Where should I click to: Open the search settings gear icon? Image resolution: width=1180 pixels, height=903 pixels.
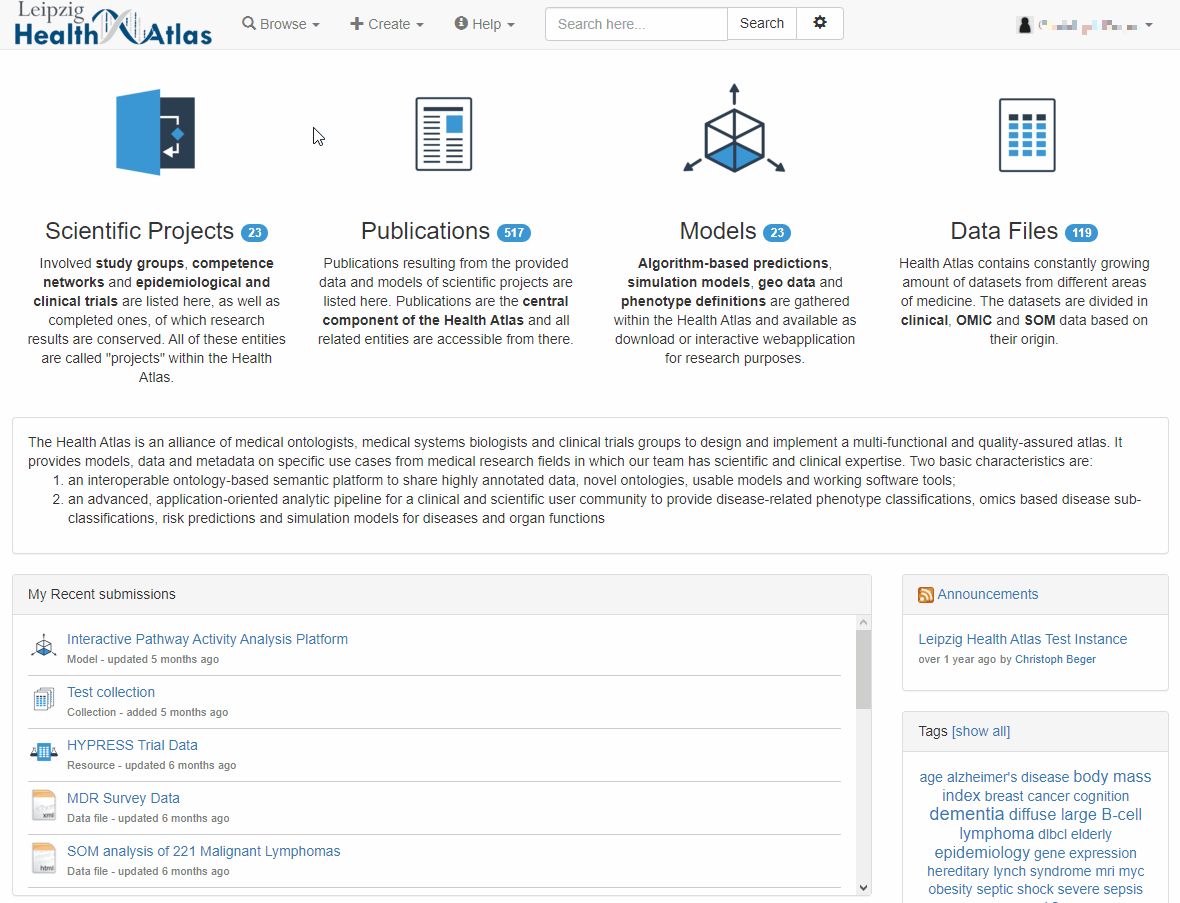point(820,24)
